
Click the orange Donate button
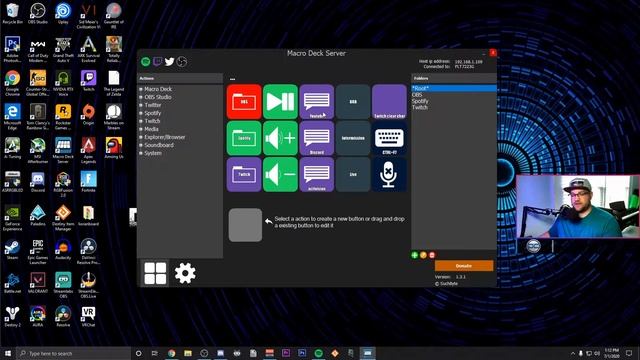(x=464, y=266)
